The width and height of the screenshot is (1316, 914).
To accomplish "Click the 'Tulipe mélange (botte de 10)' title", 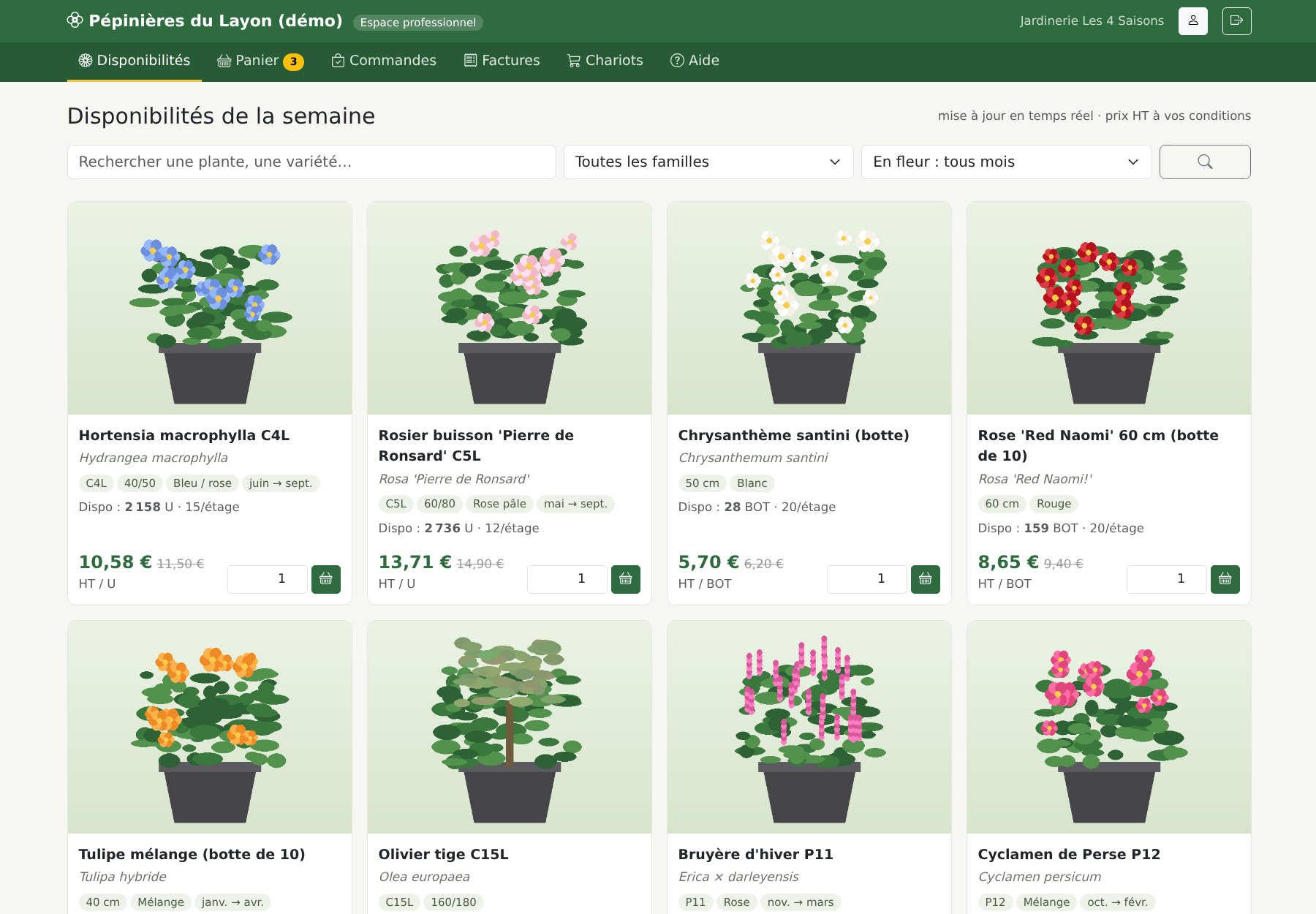I will [x=192, y=854].
